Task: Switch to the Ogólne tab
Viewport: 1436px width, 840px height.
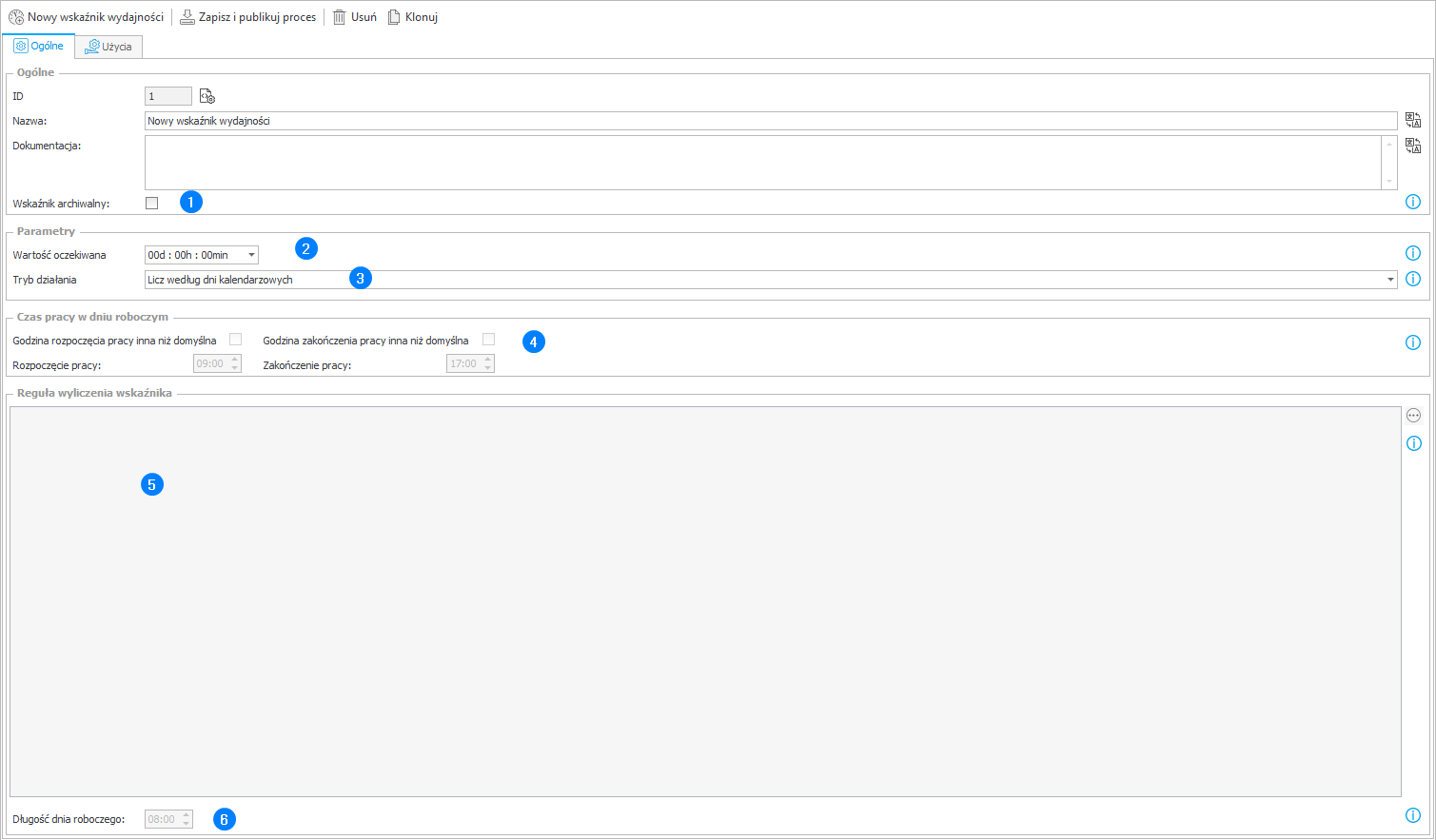Action: (39, 46)
